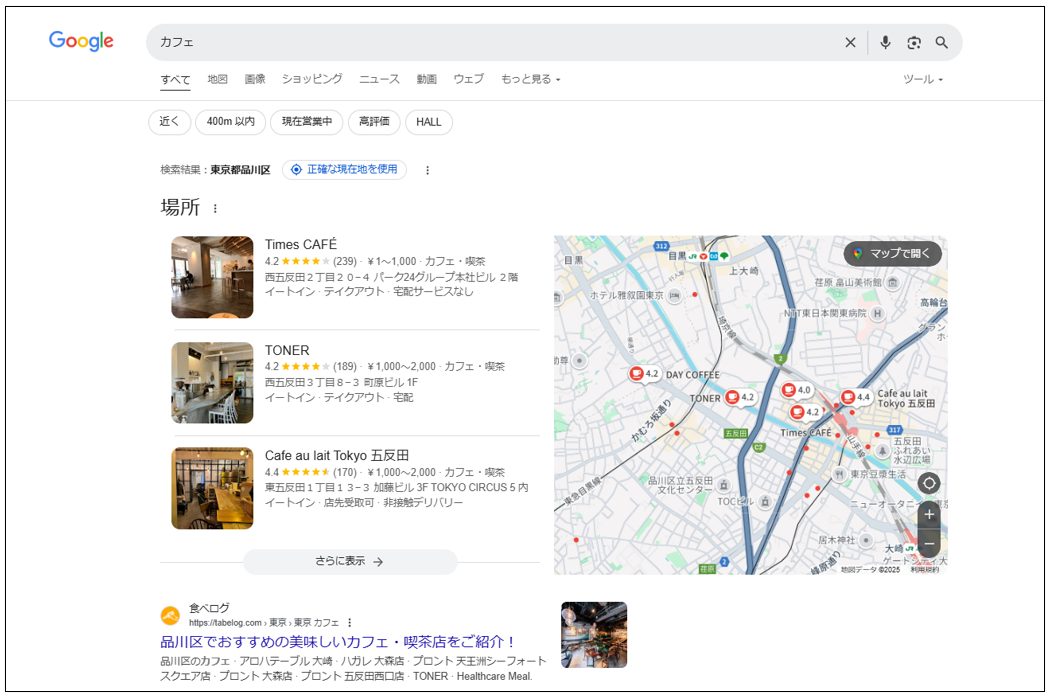Image resolution: width=1050 pixels, height=698 pixels.
Task: Click the 居木神社 shrine map marker
Action: pos(866,540)
